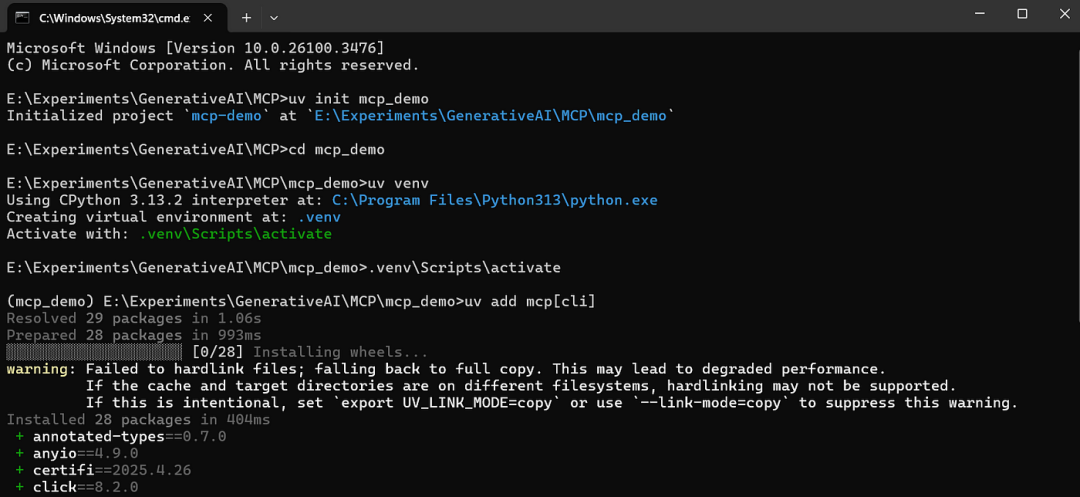1080x497 pixels.
Task: Click the green .venv\Scripts\activate text
Action: tap(235, 234)
